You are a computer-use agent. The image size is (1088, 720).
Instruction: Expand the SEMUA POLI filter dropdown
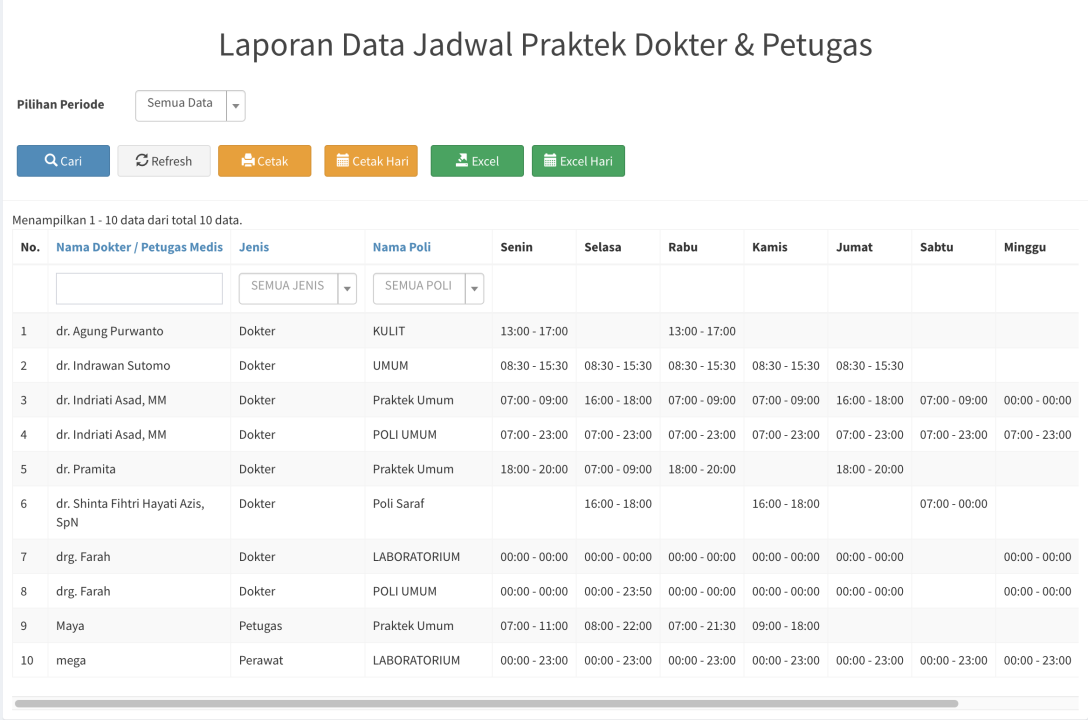pos(475,289)
